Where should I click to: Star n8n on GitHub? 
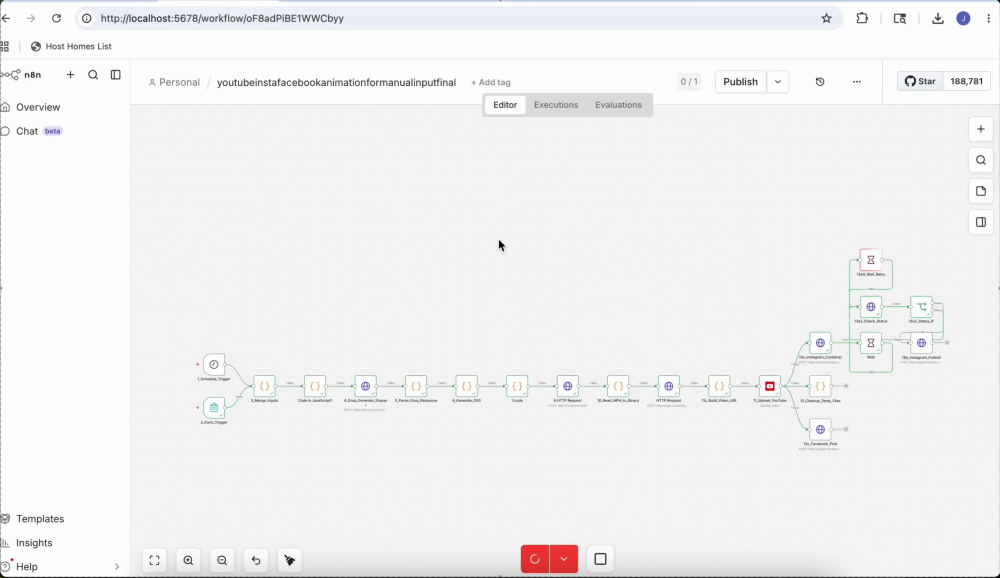point(920,81)
